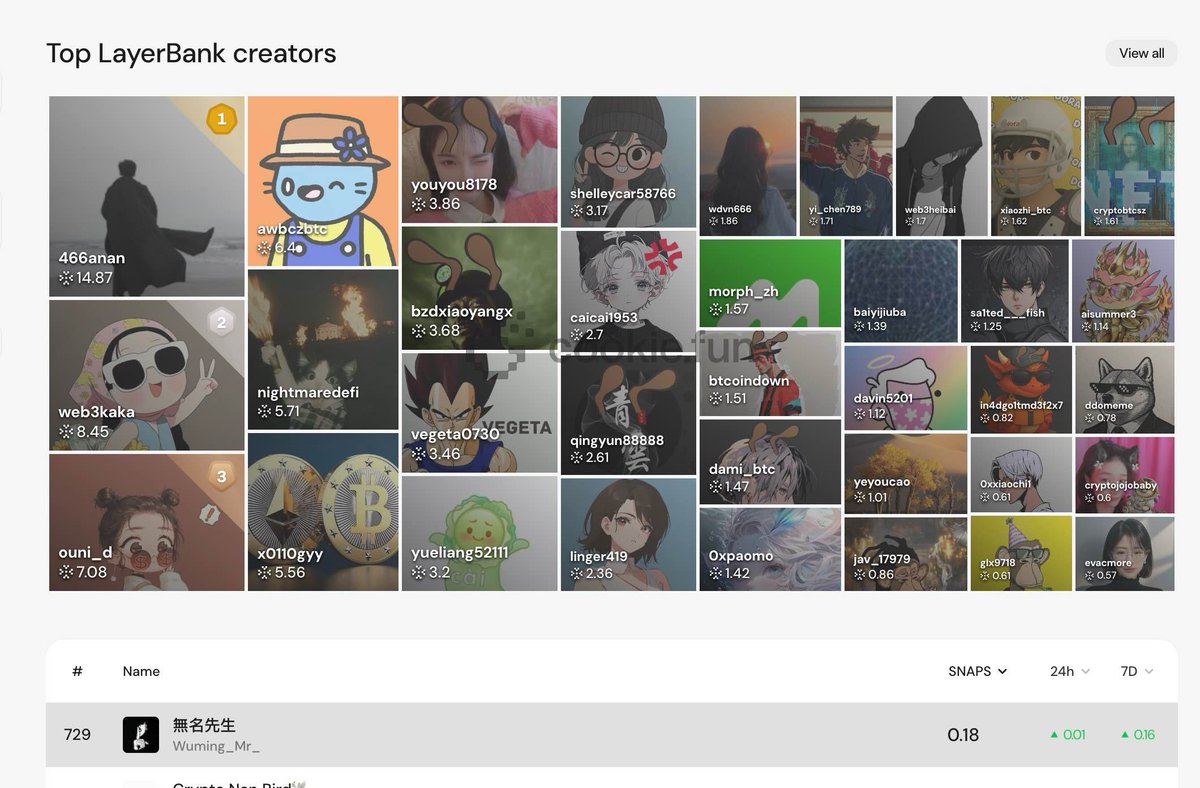Open the cryptojojobaby creator tile
Image resolution: width=1200 pixels, height=788 pixels.
1125,474
